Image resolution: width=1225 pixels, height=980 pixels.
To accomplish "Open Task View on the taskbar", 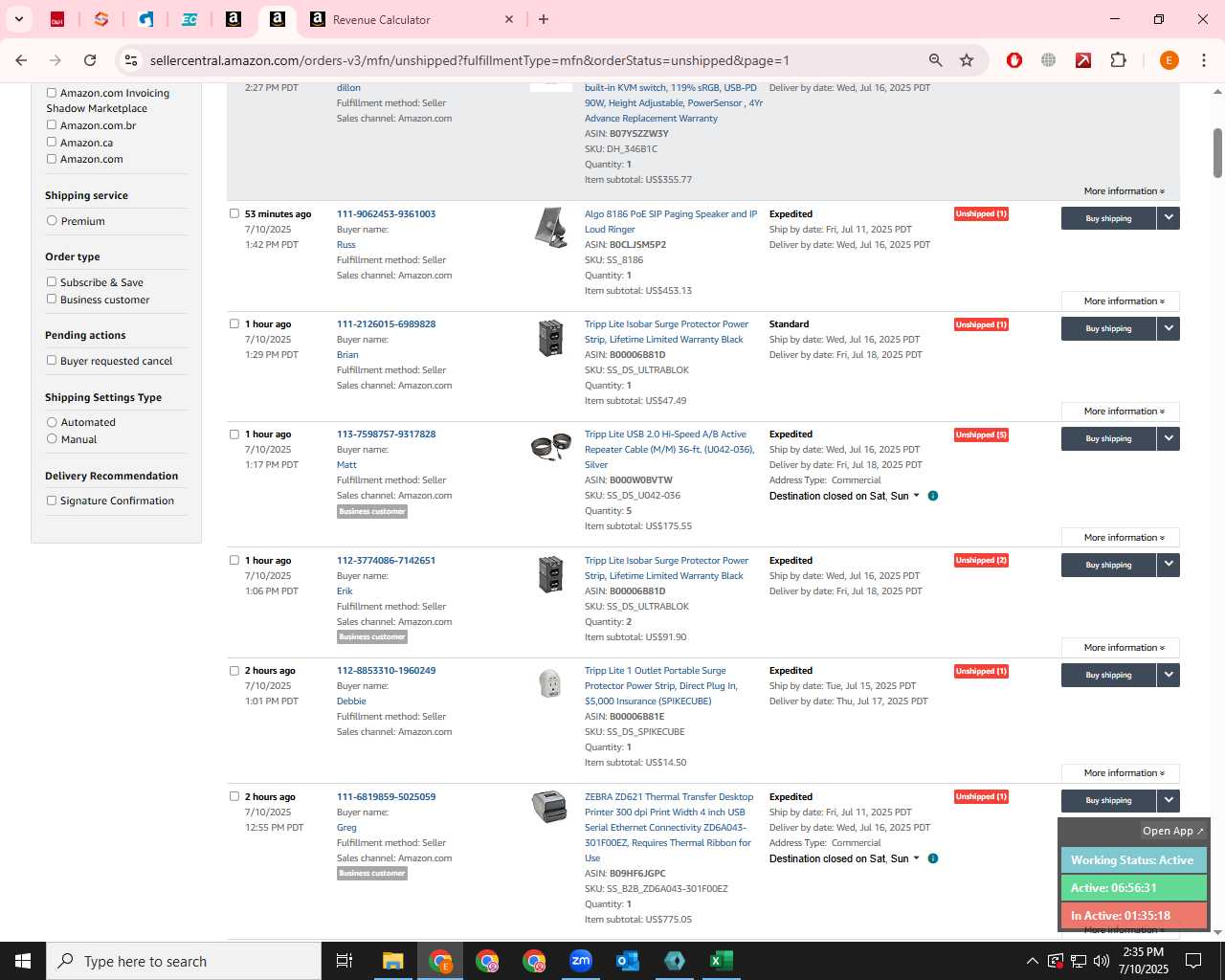I will coord(345,961).
